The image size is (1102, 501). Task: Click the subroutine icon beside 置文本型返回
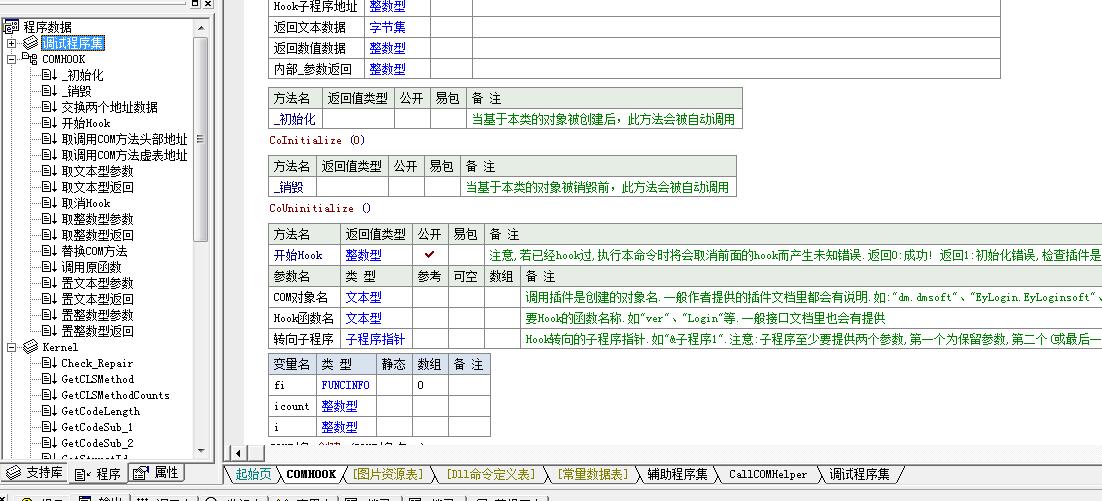coord(49,299)
